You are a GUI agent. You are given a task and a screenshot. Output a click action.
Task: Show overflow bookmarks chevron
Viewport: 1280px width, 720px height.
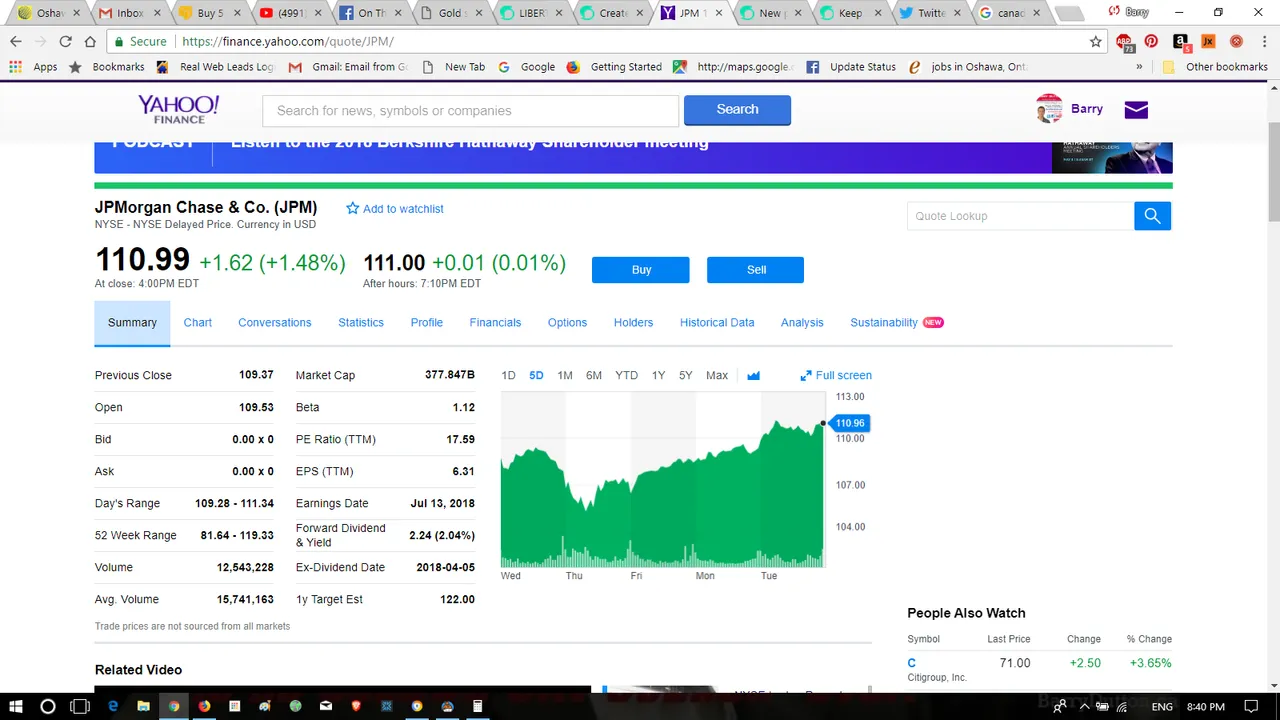coord(1139,67)
